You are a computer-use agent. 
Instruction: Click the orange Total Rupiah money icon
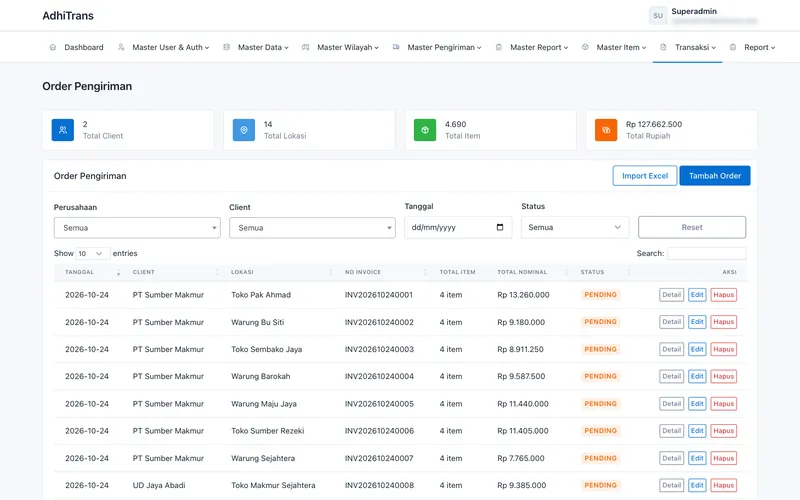[606, 130]
